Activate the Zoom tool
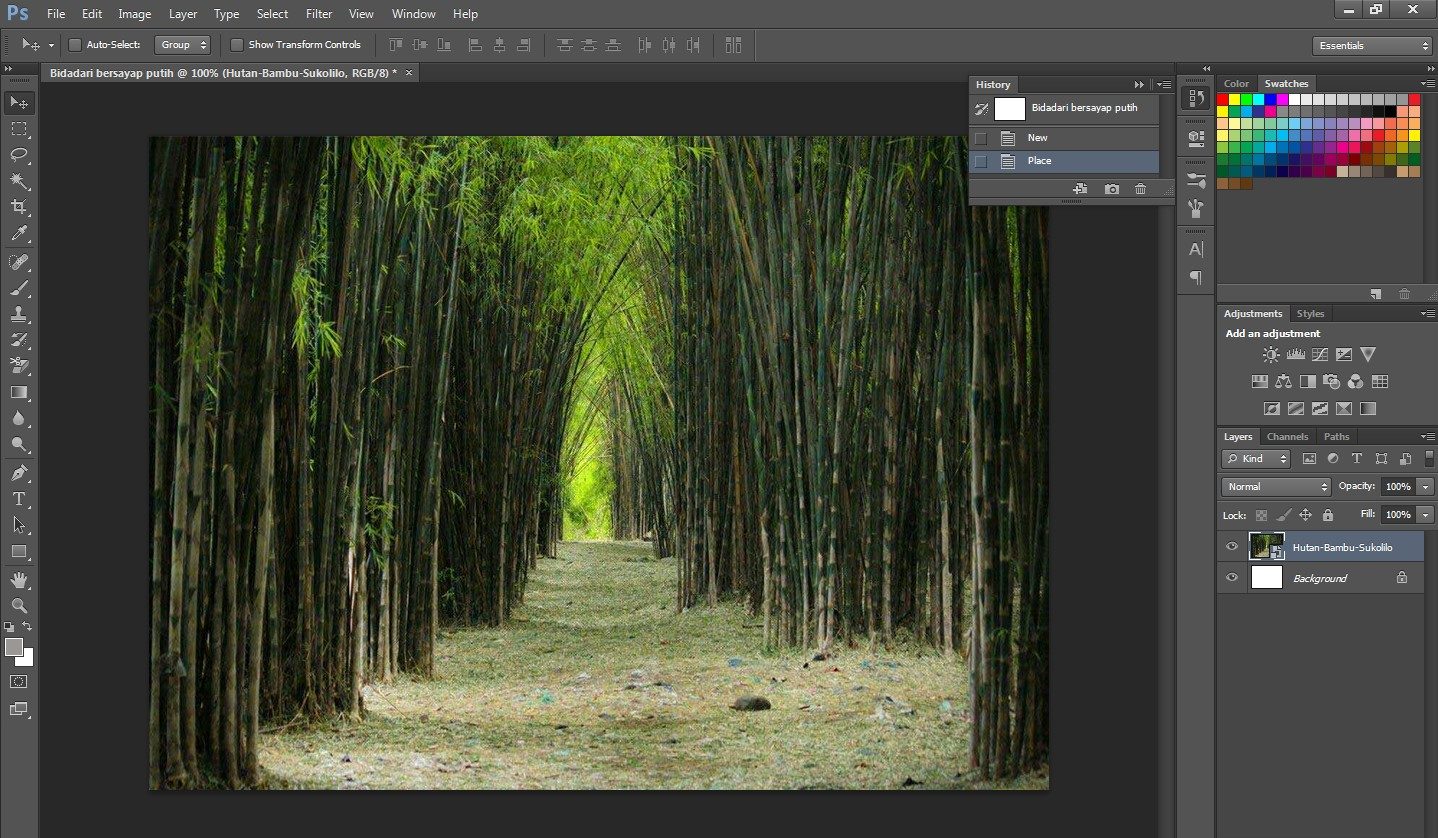1438x838 pixels. [19, 606]
